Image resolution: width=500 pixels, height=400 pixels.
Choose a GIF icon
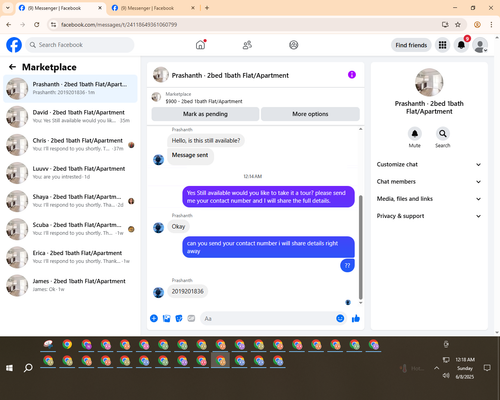(x=191, y=318)
